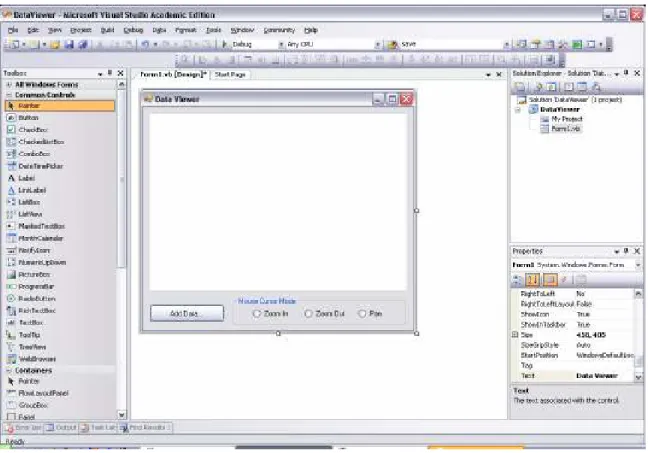The image size is (648, 453).
Task: Open the Error List tab at the bottom
Action: pos(24,427)
